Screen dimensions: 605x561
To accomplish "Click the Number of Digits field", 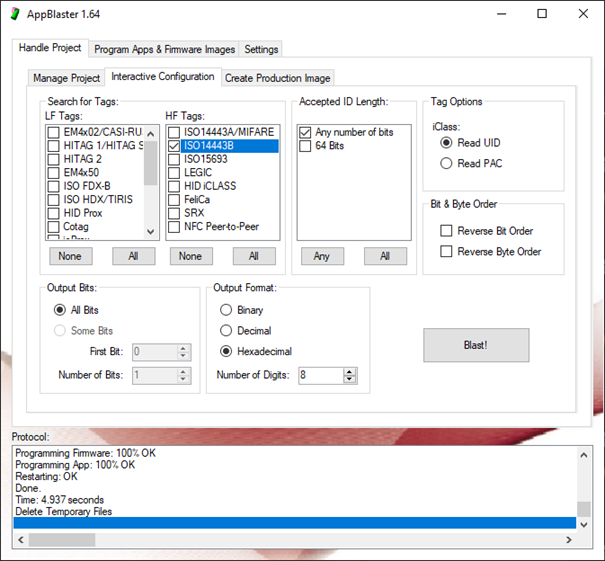I will [x=321, y=375].
